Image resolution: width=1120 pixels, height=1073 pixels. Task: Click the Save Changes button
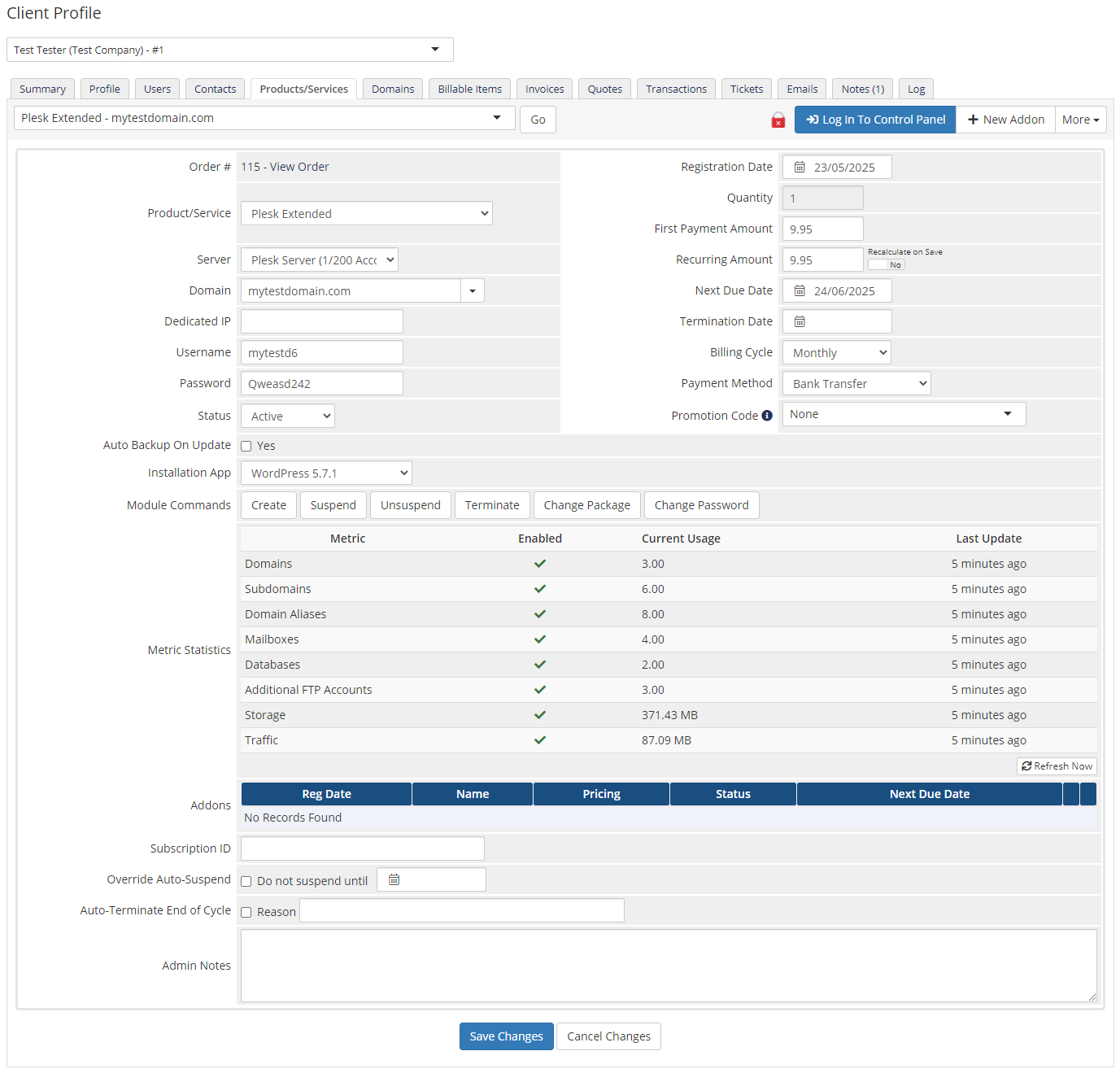[506, 1036]
